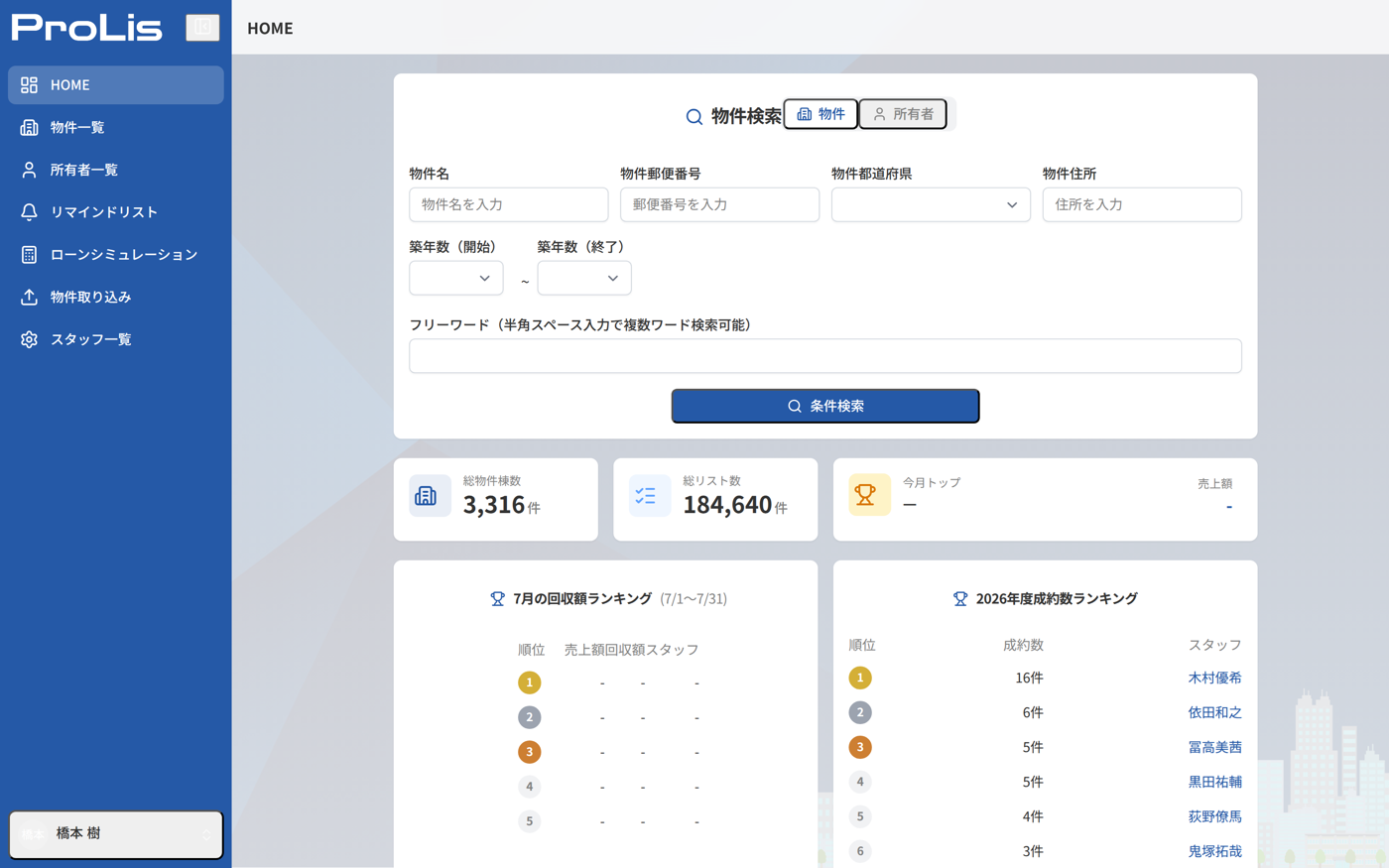Click the (7/1〜7/31) date range text
The width and height of the screenshot is (1389, 868).
point(694,599)
